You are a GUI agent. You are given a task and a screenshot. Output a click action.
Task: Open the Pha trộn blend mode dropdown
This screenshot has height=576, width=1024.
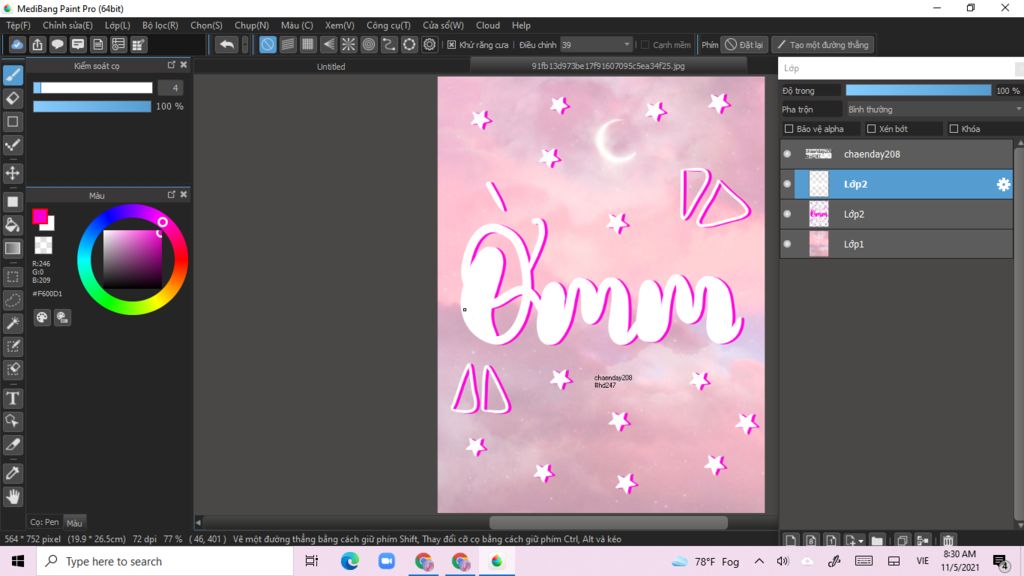pyautogui.click(x=934, y=109)
